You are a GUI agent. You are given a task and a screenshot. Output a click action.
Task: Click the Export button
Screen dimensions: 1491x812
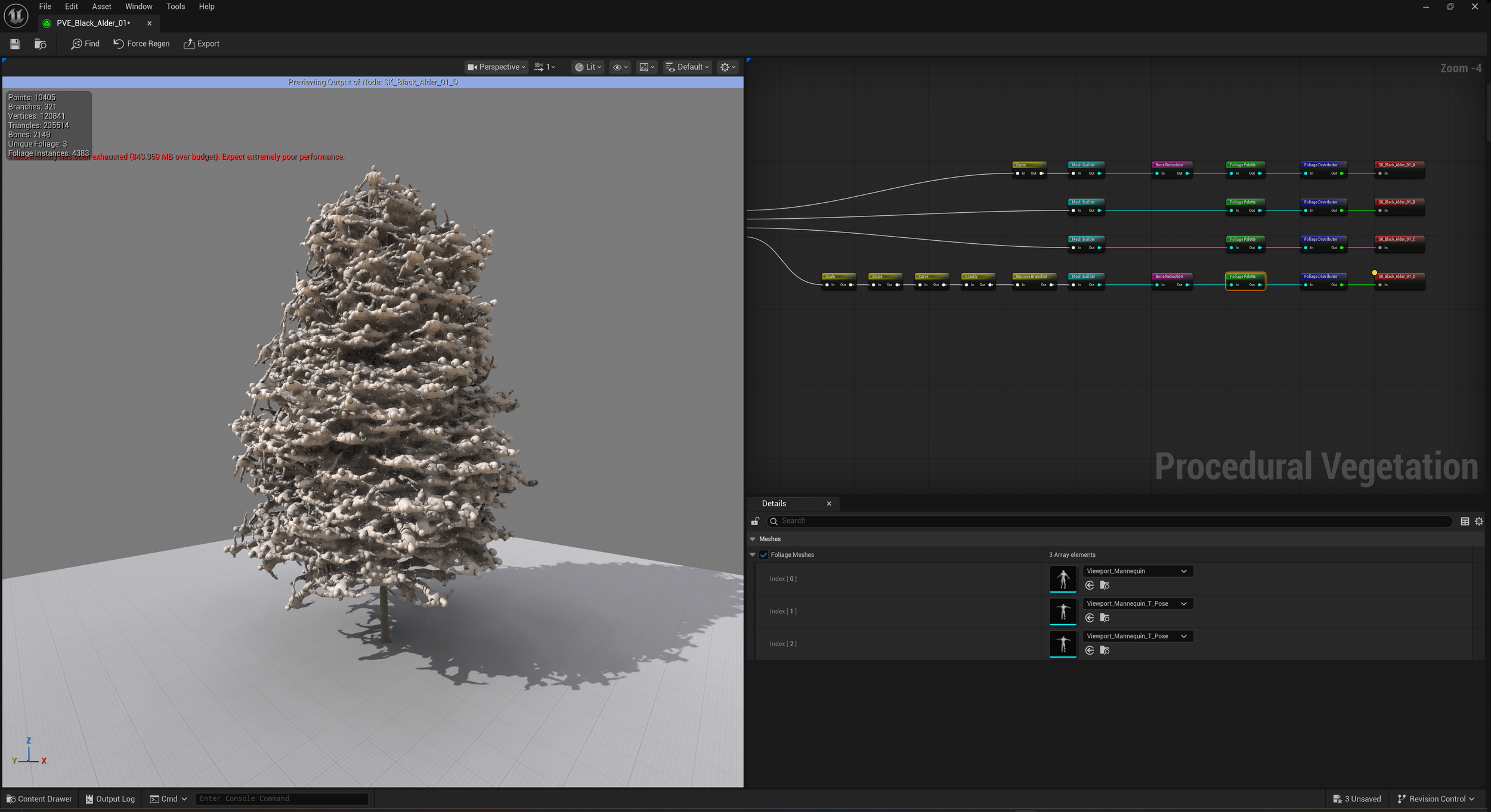(202, 44)
